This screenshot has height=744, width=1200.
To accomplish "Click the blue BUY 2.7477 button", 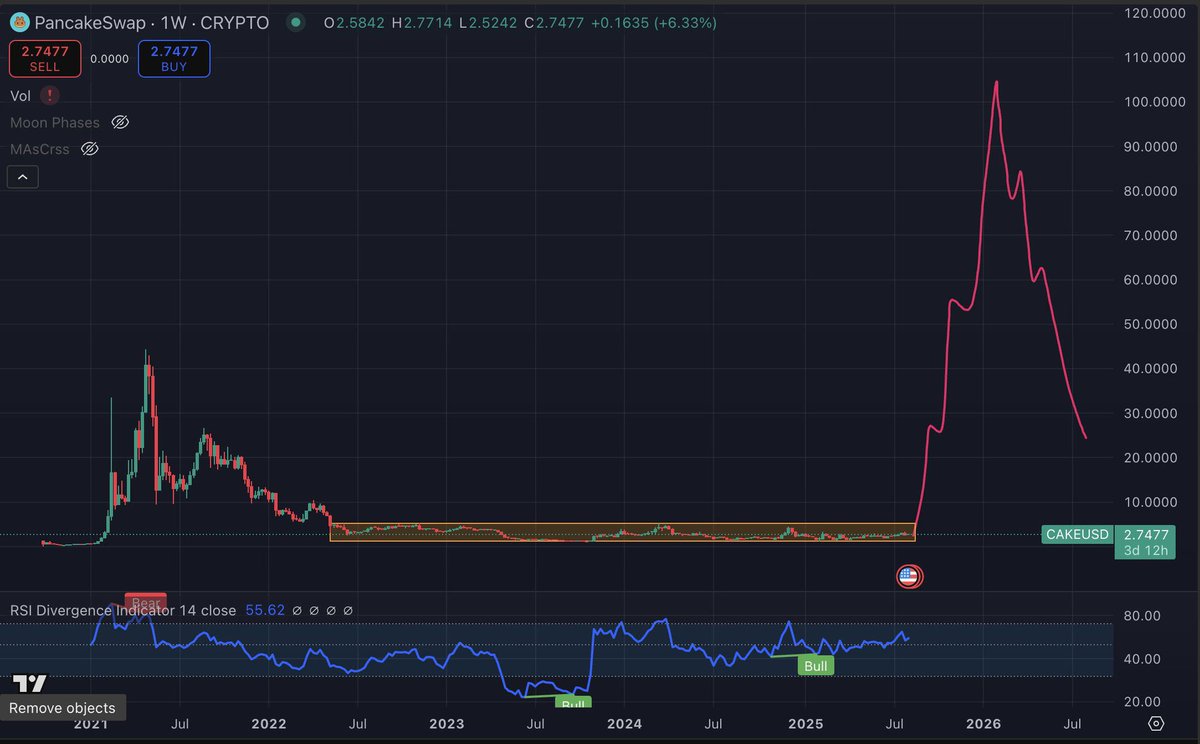I will pos(174,59).
